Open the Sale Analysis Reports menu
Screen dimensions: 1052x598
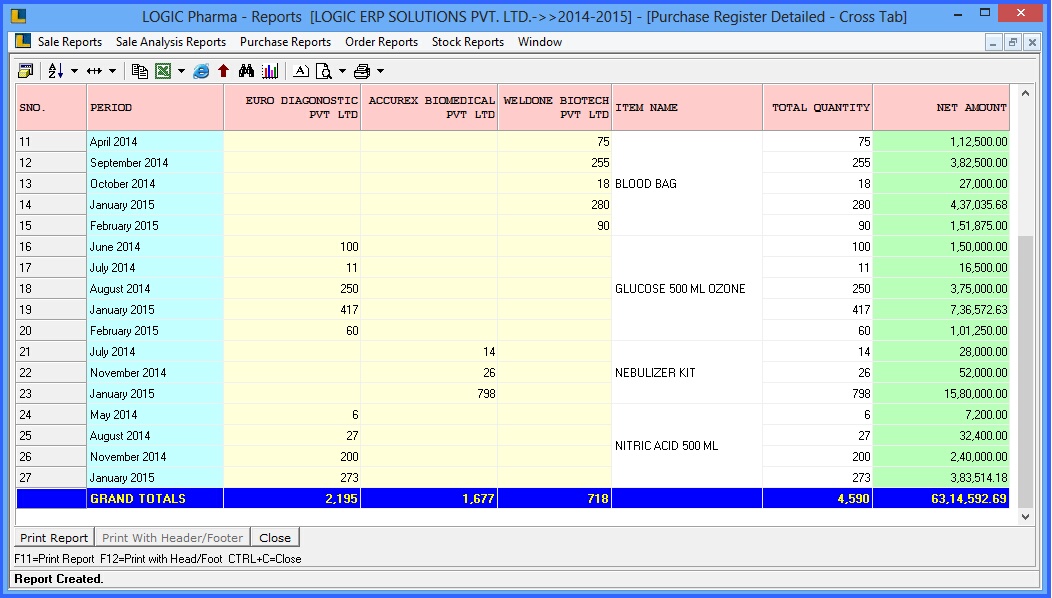[x=171, y=42]
